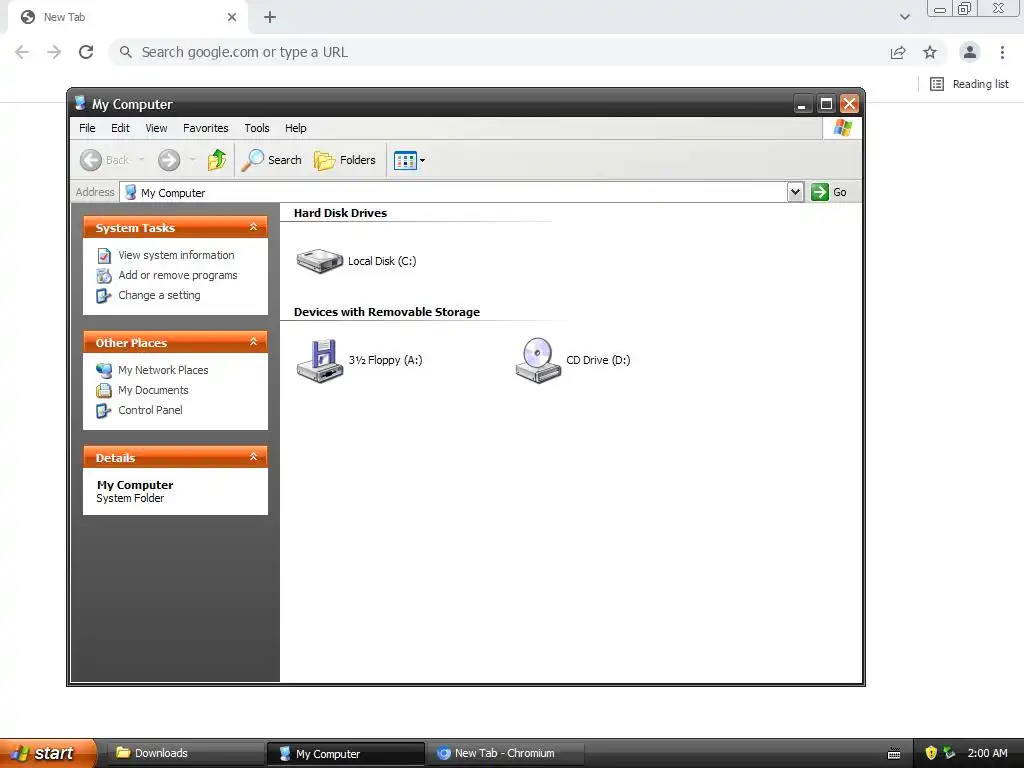Open the Chromium profile avatar icon
This screenshot has width=1024, height=768.
(x=970, y=52)
